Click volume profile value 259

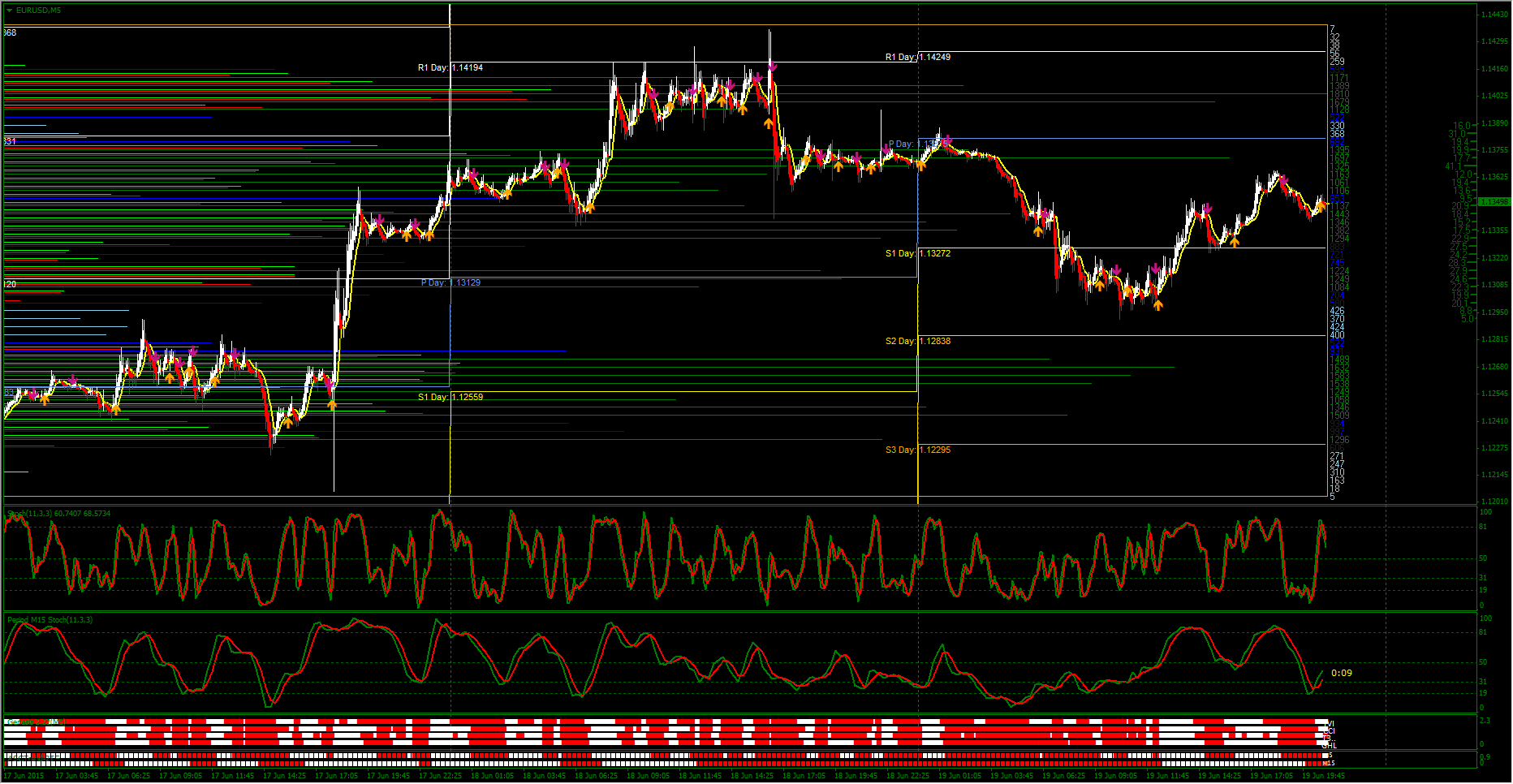tap(1337, 62)
